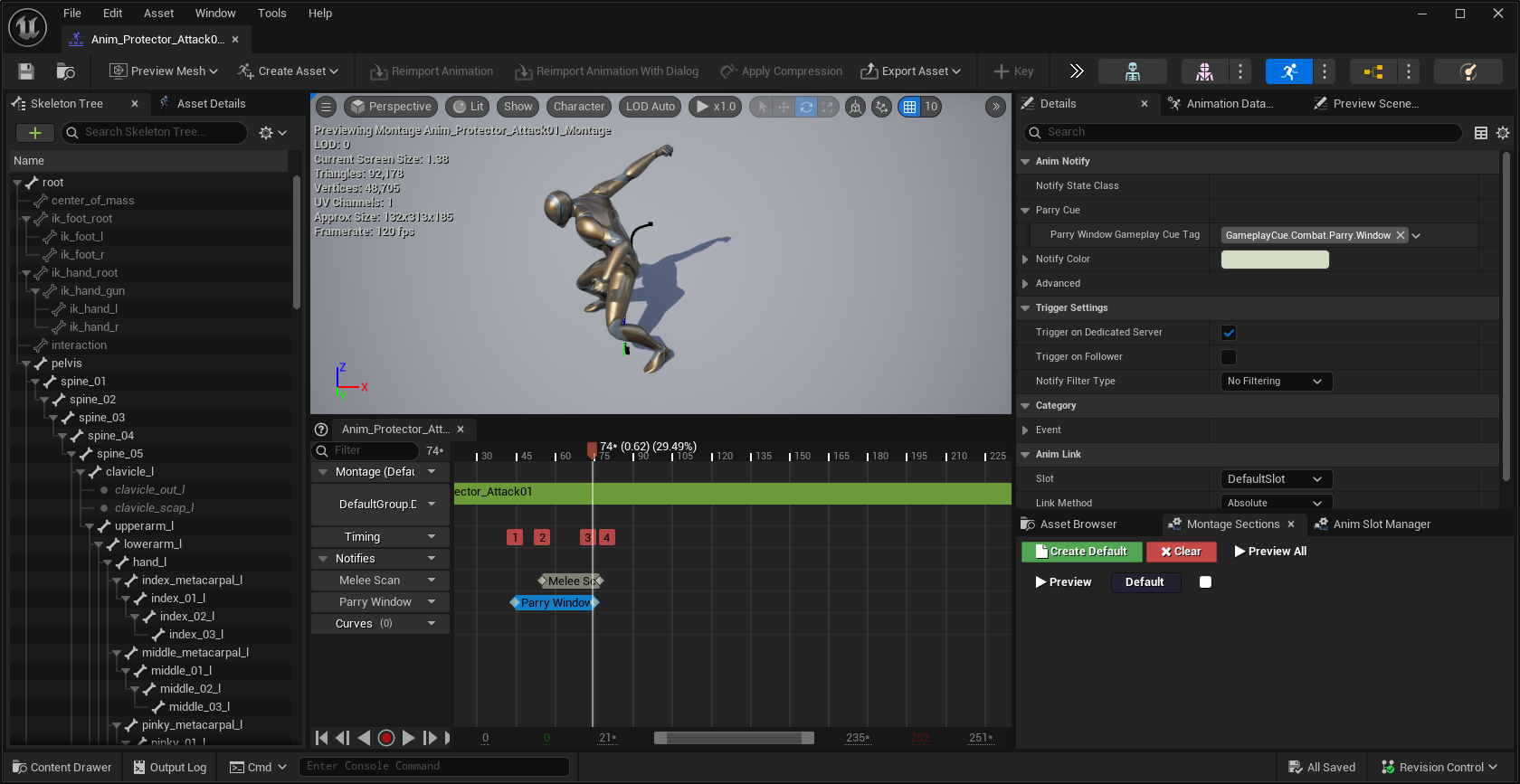
Task: Click the Create Default button
Action: [1081, 552]
